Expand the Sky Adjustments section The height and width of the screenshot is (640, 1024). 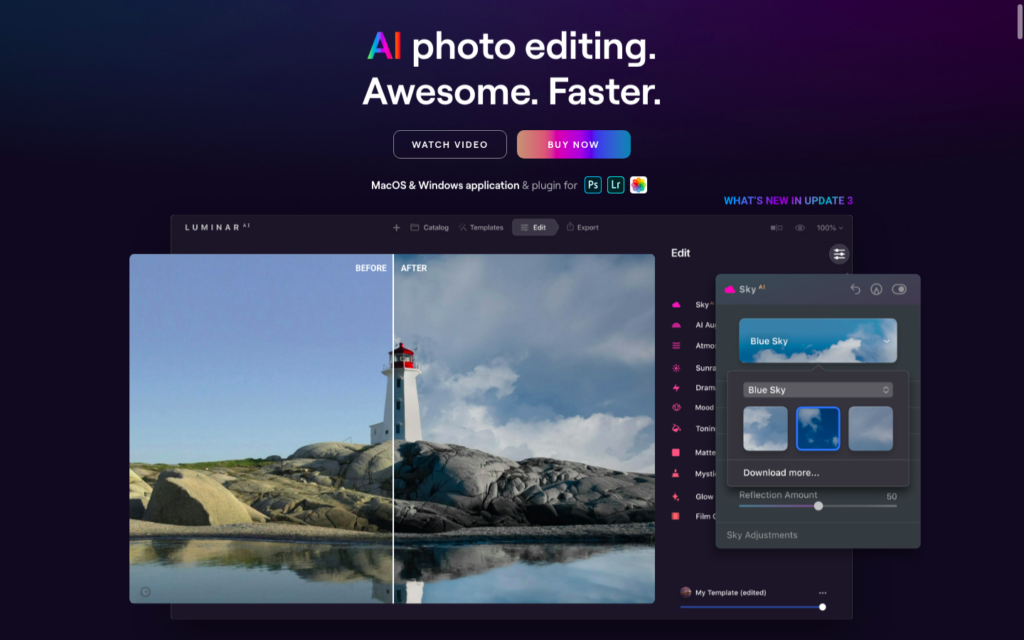(762, 534)
